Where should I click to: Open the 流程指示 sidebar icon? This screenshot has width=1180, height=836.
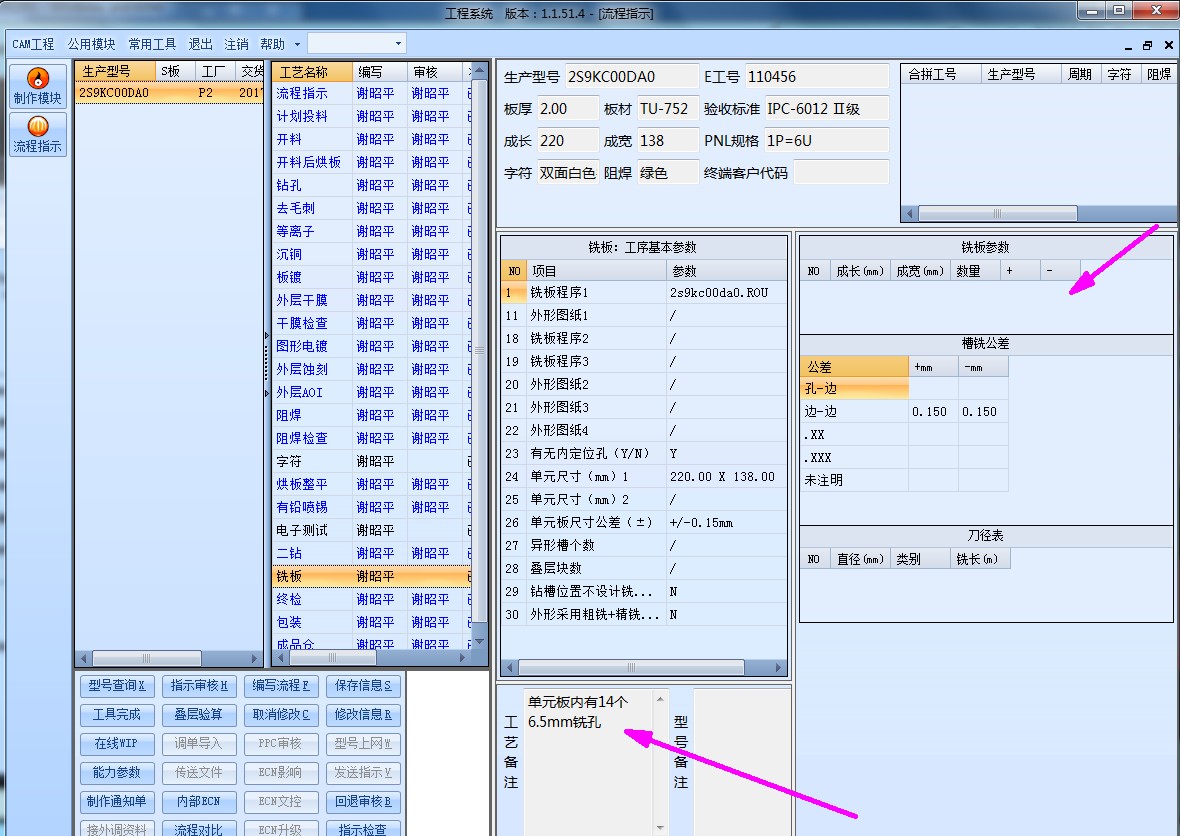pyautogui.click(x=38, y=135)
